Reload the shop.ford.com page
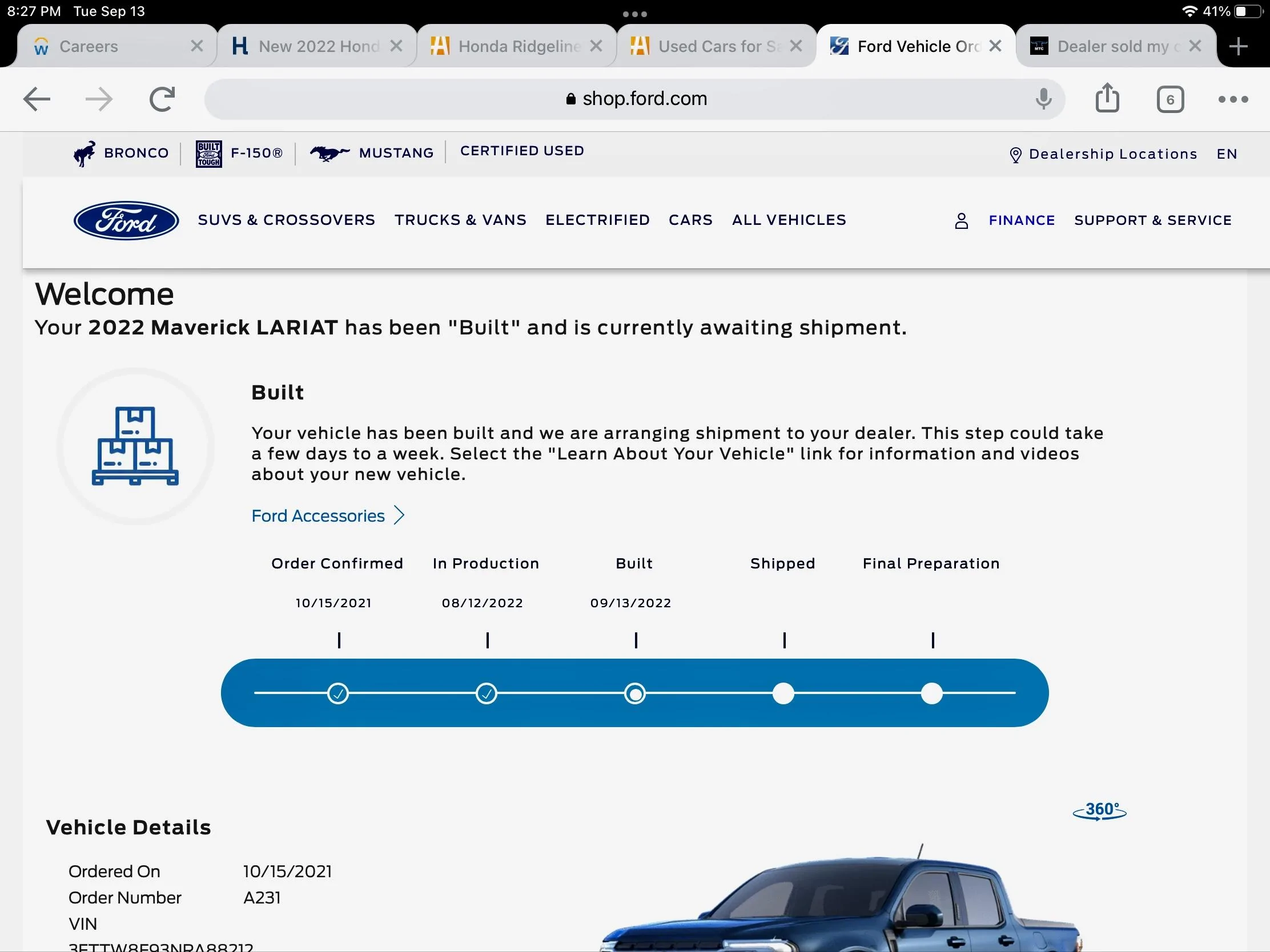The image size is (1270, 952). [x=162, y=99]
